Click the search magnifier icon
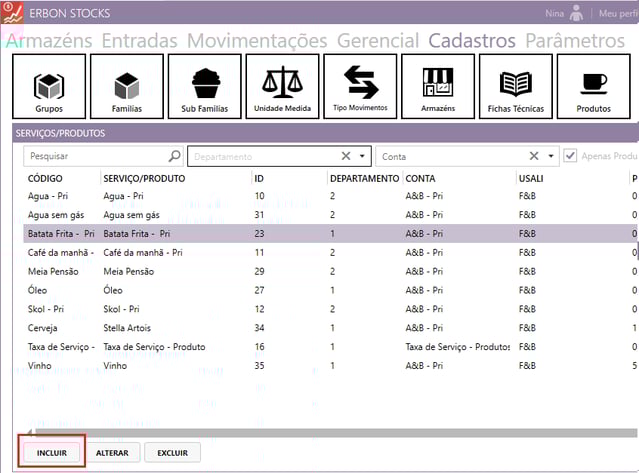Viewport: 639px width, 473px height. coord(175,156)
